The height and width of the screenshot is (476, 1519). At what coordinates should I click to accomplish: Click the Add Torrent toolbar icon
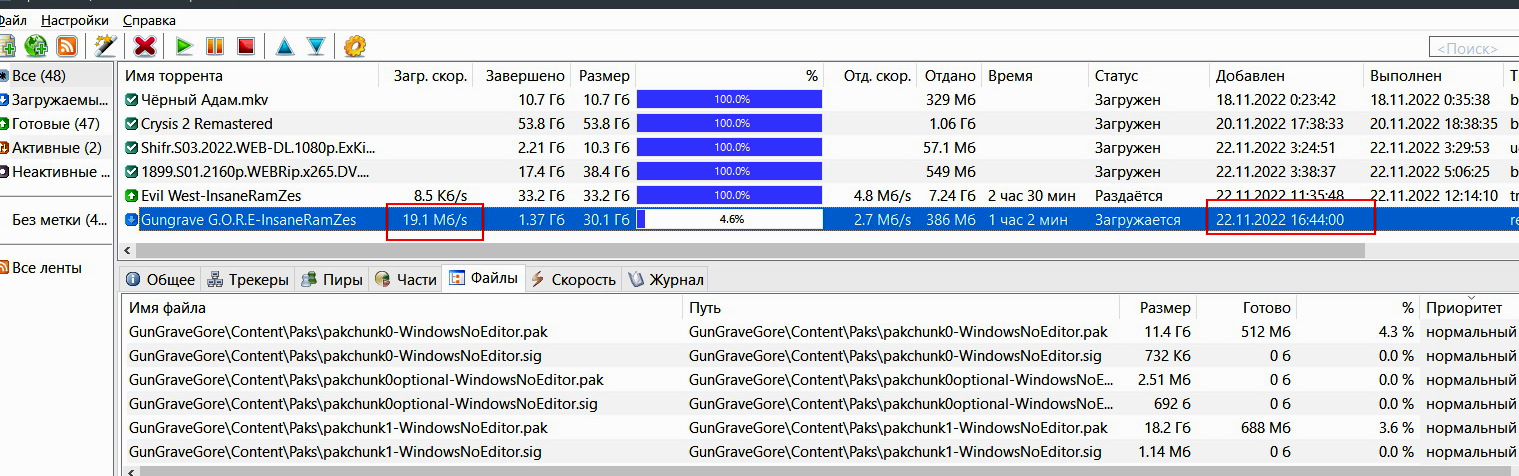[7, 45]
